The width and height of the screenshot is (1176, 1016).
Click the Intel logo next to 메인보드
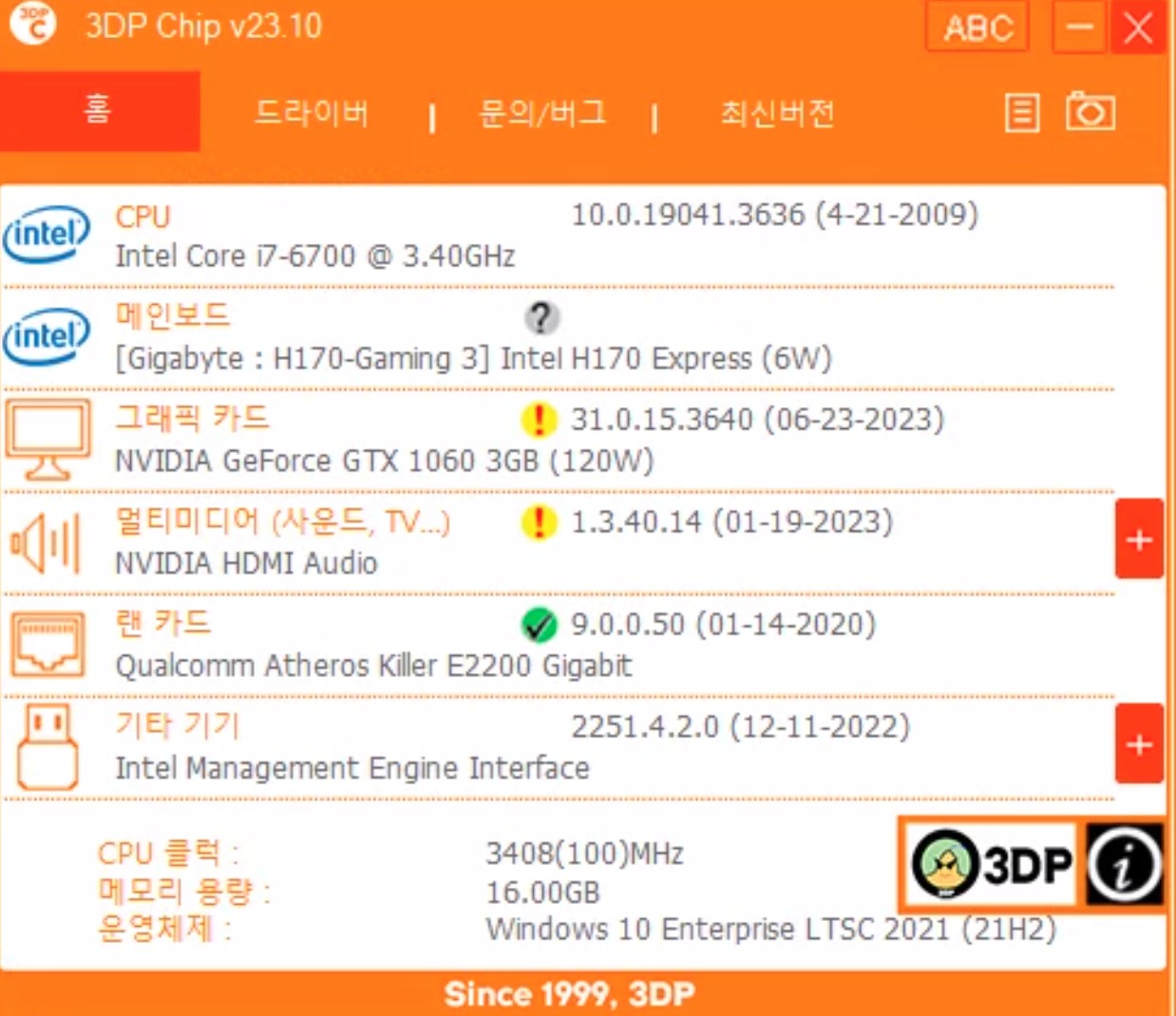pos(46,337)
